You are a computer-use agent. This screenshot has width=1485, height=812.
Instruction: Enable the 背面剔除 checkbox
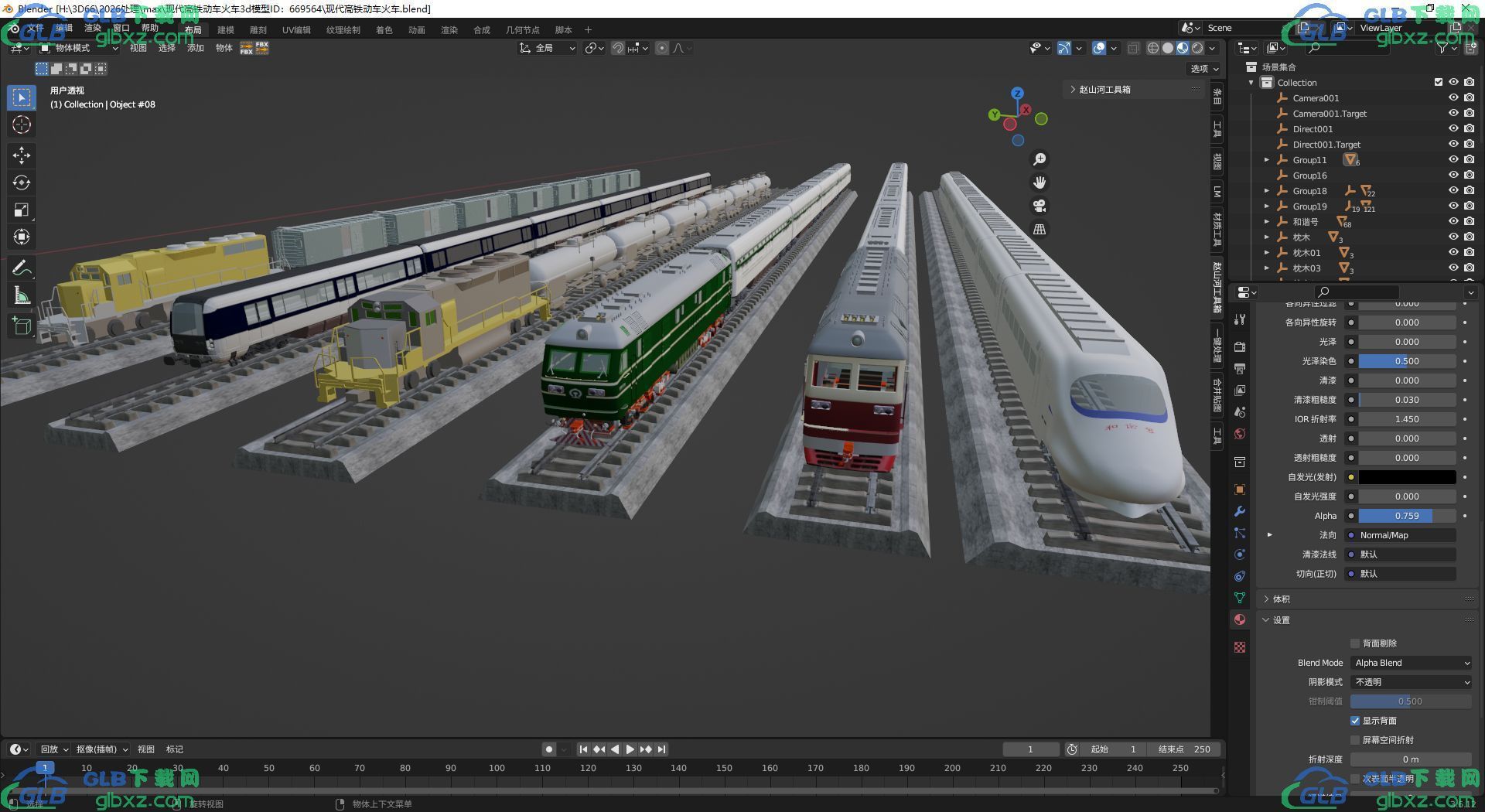click(1355, 643)
